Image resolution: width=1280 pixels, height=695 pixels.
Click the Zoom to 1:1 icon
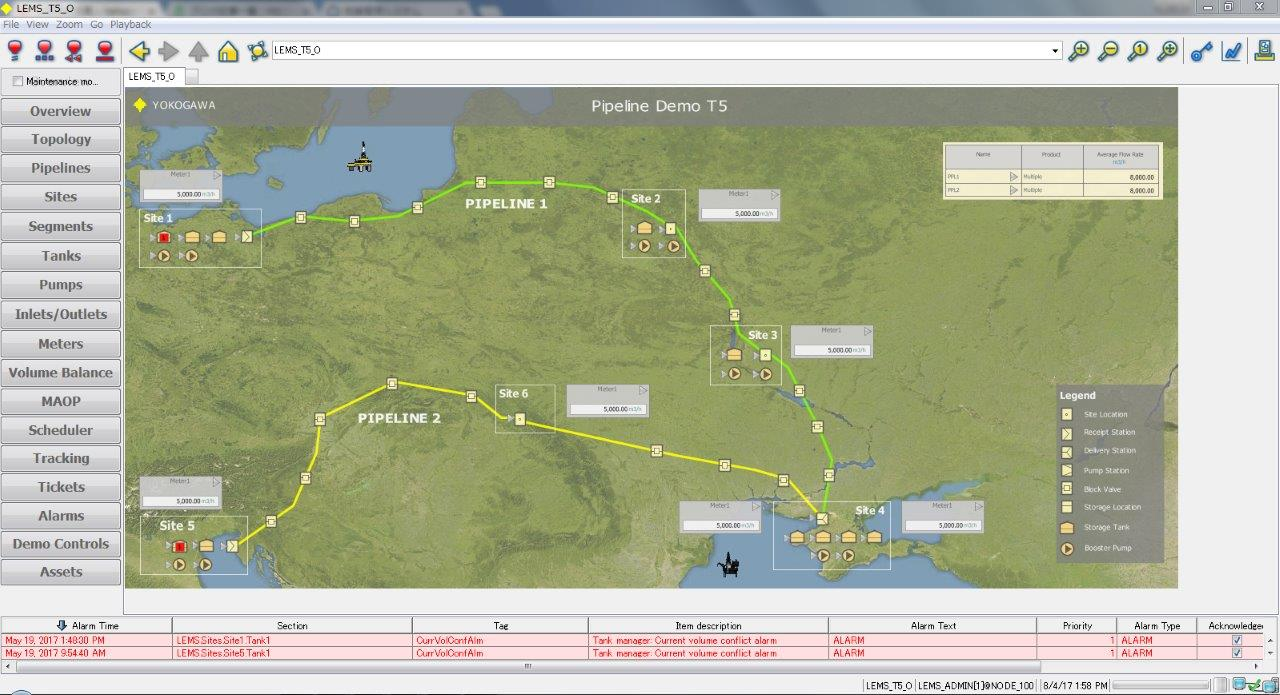[1137, 50]
